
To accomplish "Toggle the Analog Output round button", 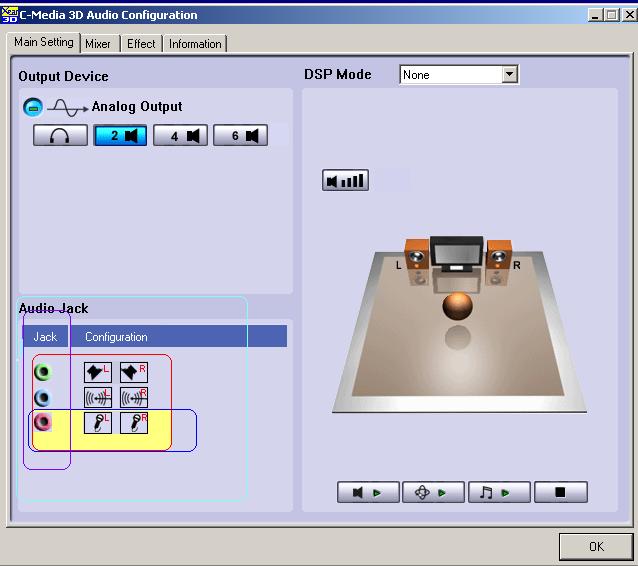I will [x=33, y=107].
